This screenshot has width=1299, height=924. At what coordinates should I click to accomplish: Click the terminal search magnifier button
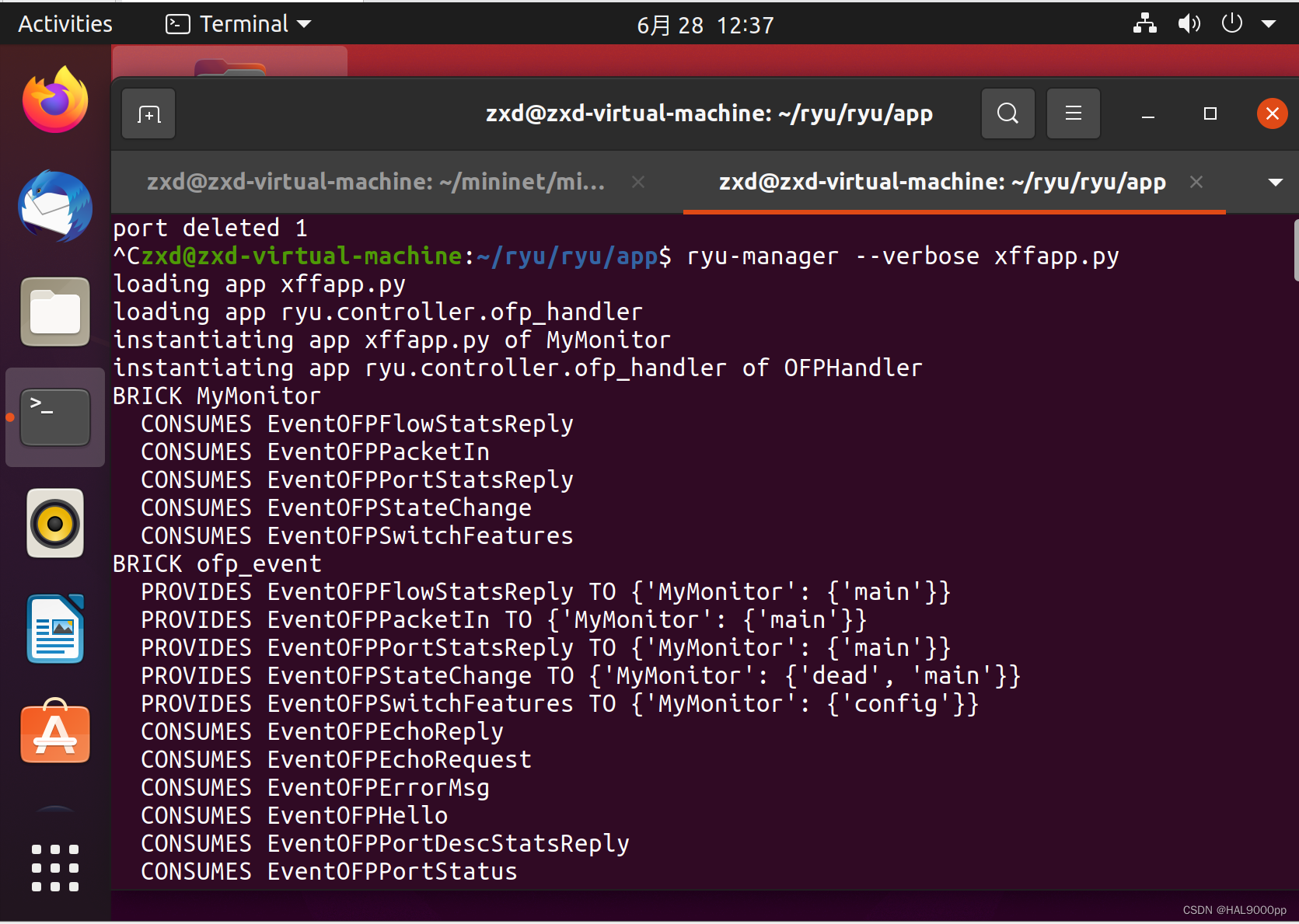click(x=1008, y=113)
